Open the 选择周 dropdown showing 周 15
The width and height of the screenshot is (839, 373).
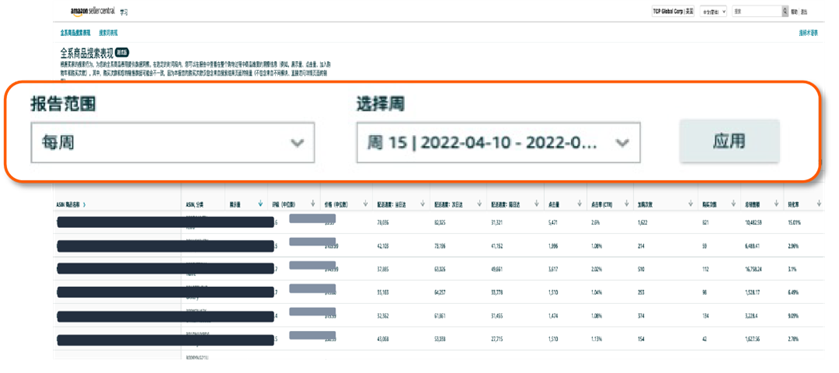coord(498,142)
